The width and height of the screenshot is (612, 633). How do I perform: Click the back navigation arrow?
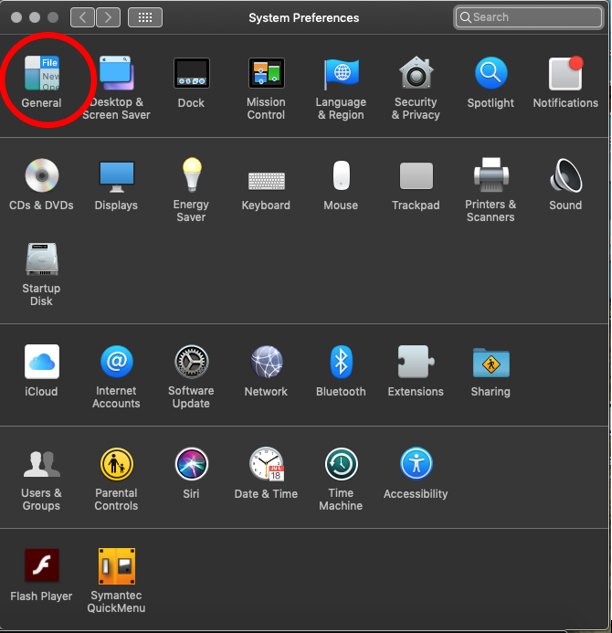click(x=82, y=17)
